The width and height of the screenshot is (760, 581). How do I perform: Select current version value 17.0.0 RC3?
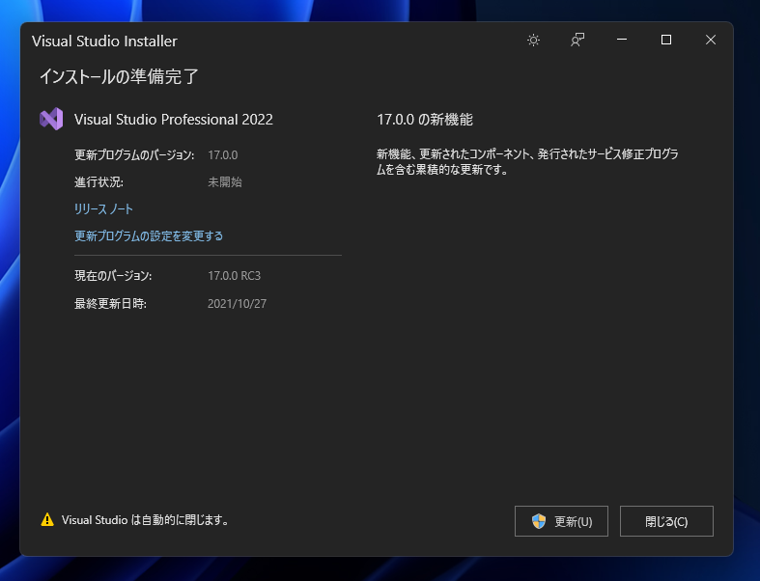tap(234, 276)
